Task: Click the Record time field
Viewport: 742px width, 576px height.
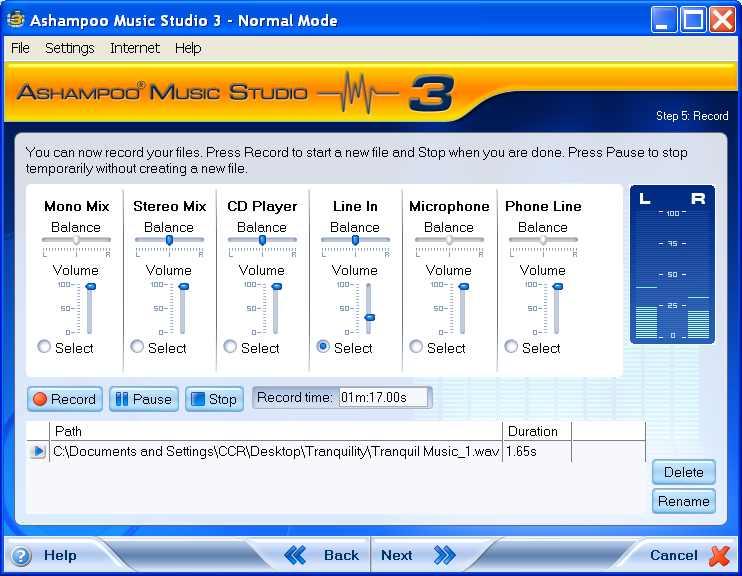Action: pos(384,398)
